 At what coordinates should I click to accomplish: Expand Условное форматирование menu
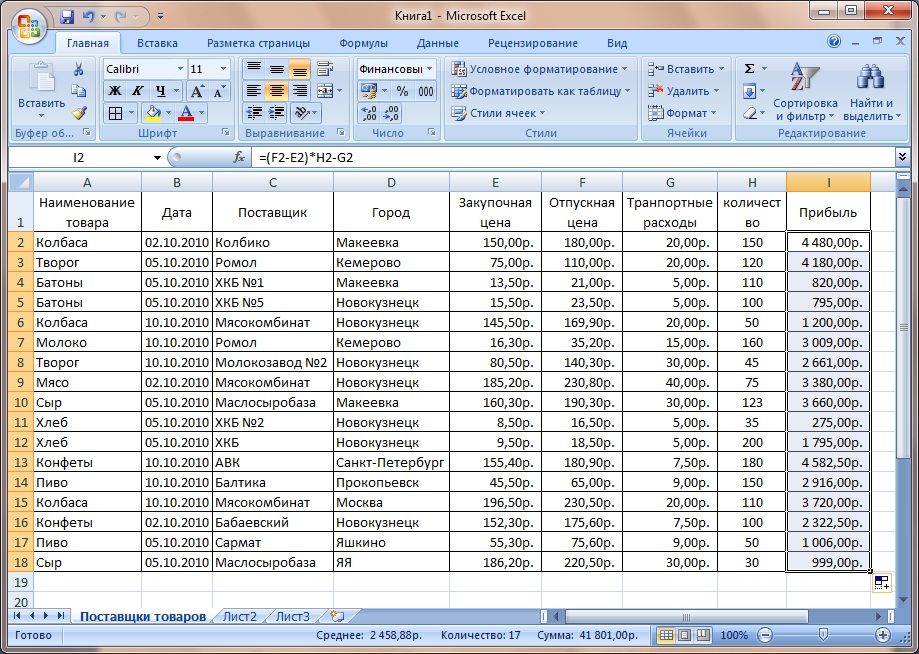(539, 69)
